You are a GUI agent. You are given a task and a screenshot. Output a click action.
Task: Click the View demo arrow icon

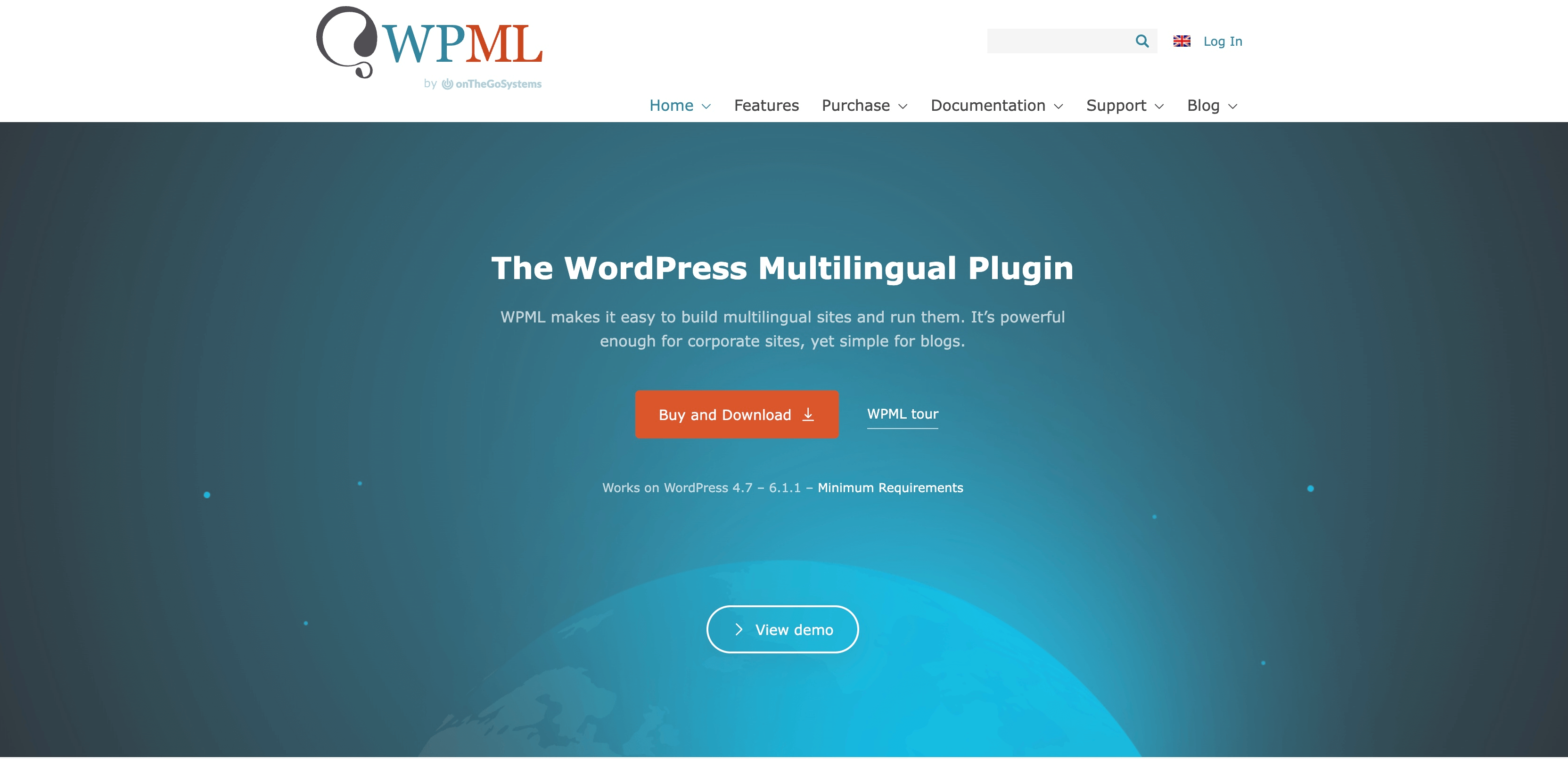739,629
